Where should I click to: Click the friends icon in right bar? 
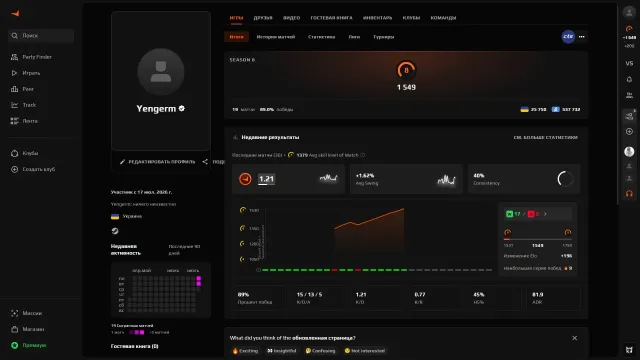click(x=629, y=95)
